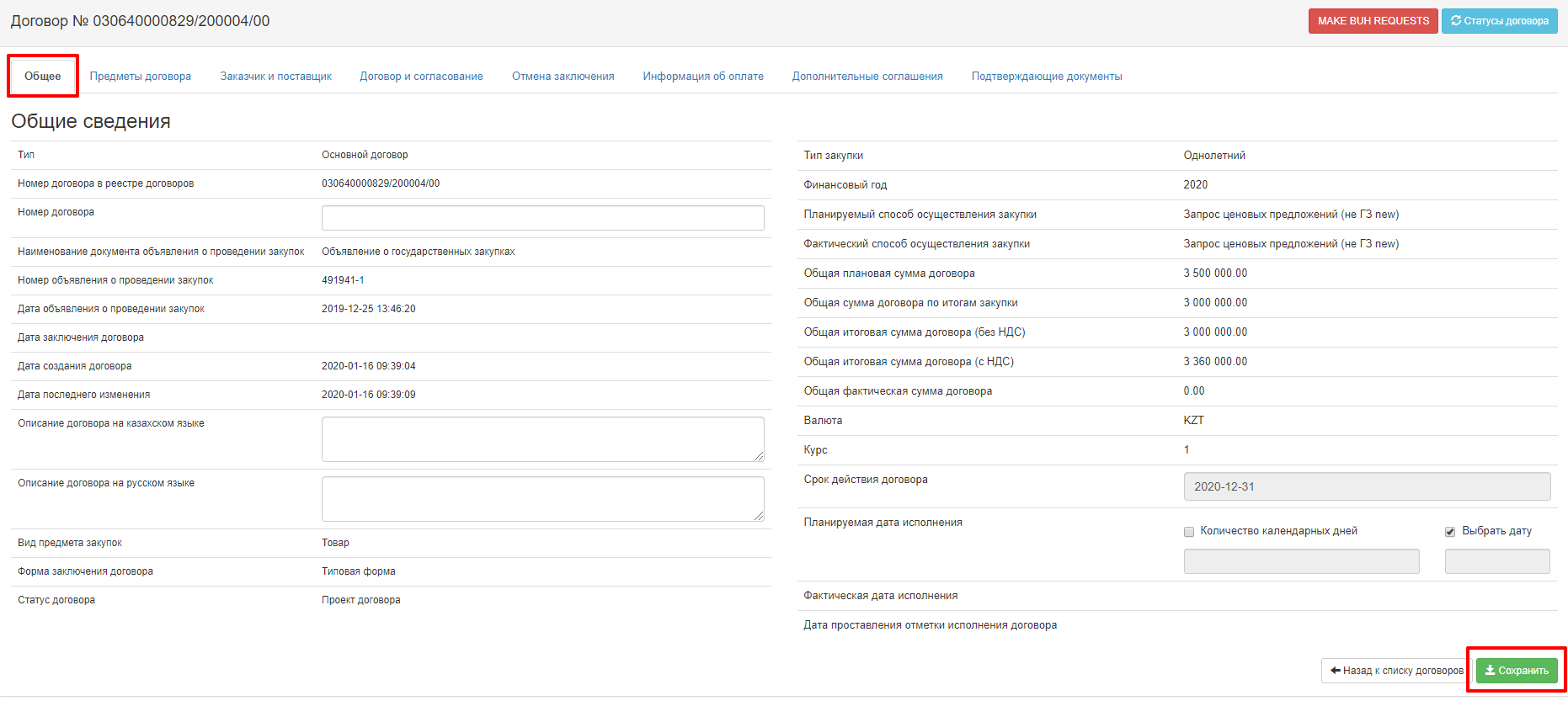Select Информация об оплате tab
The height and width of the screenshot is (701, 1568).
(703, 77)
